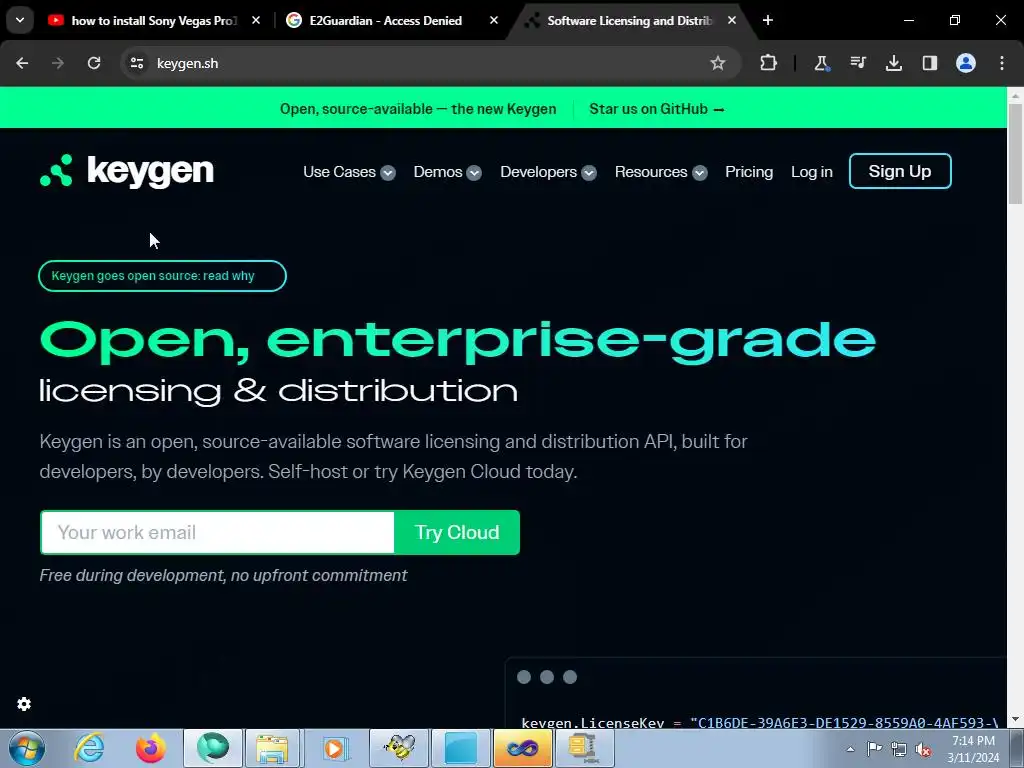
Task: Open the Pricing page
Action: (749, 172)
